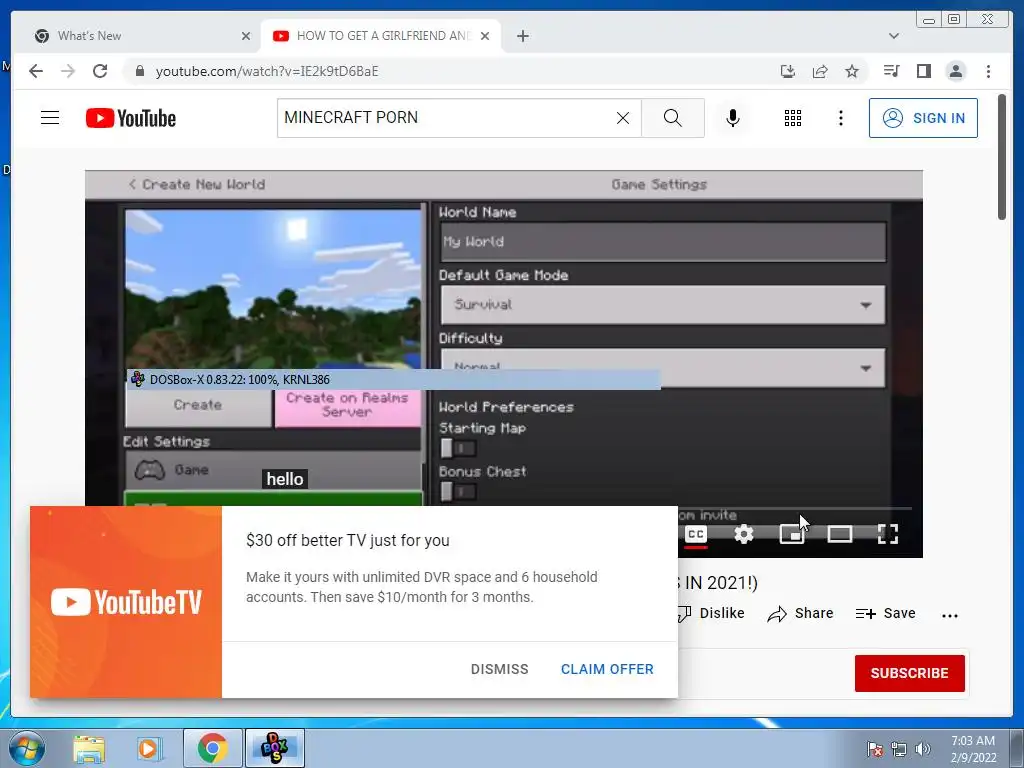Run search with magnifier button
Viewport: 1024px width, 768px height.
pos(673,118)
